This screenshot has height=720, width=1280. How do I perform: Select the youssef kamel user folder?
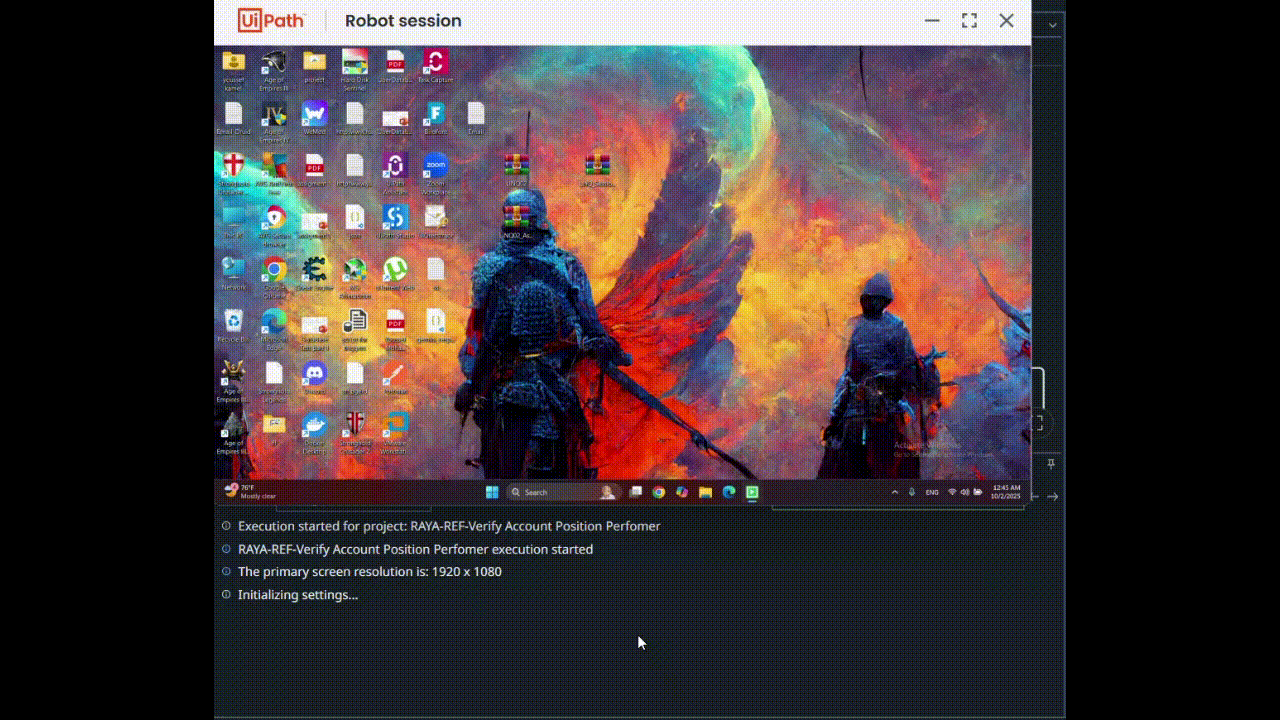[233, 66]
